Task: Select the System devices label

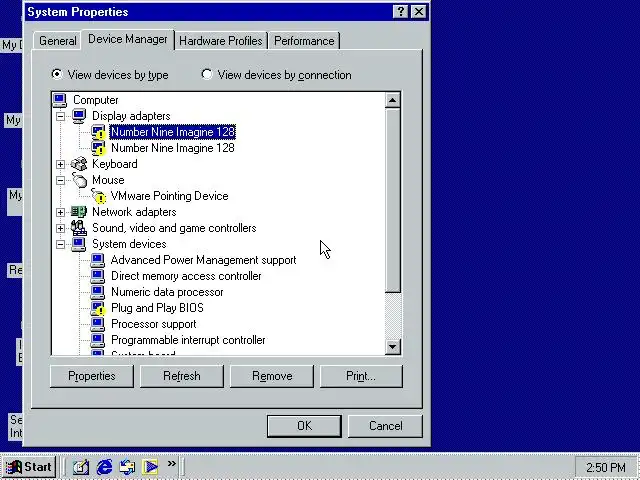Action: tap(129, 244)
